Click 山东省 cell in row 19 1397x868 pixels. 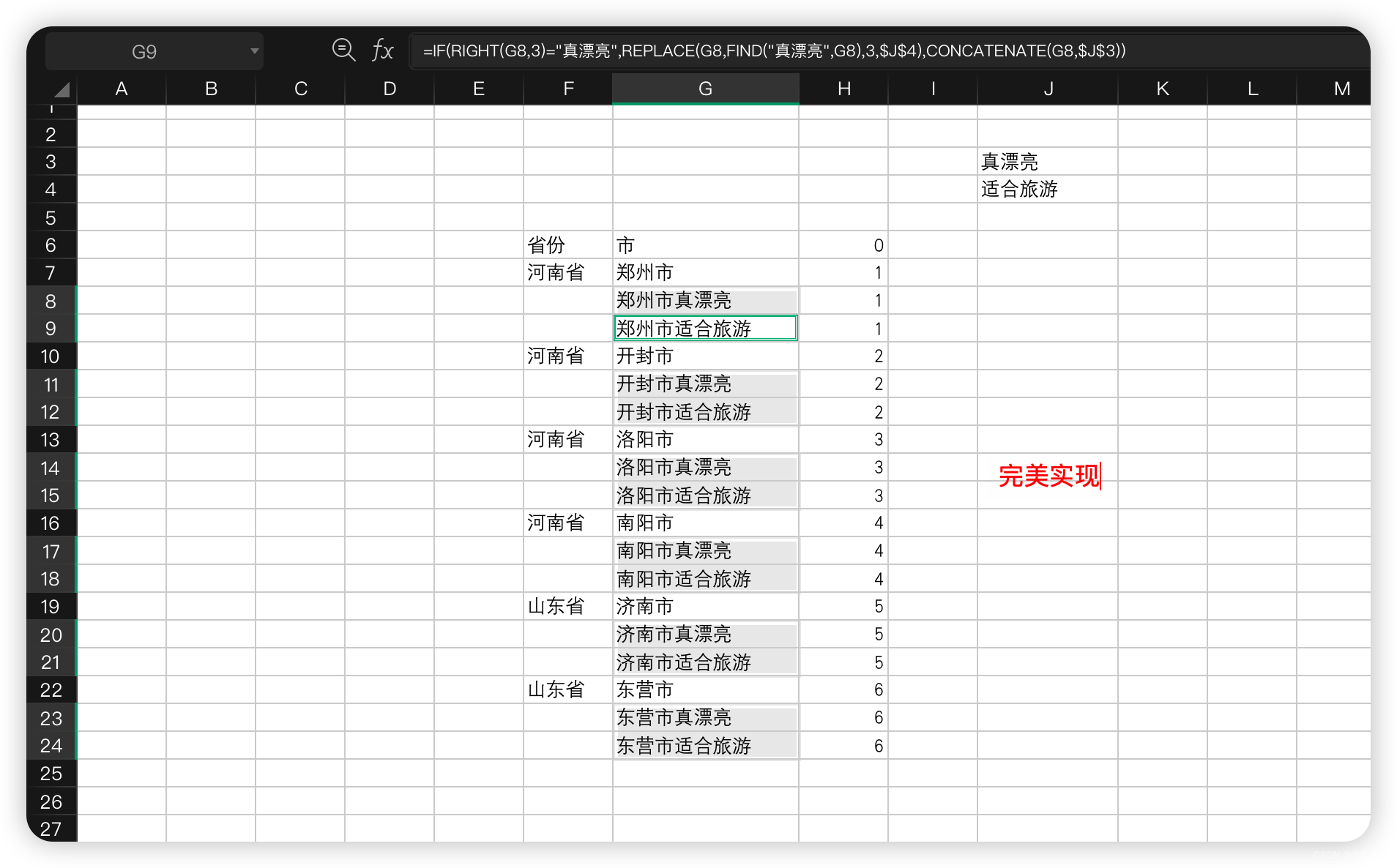568,607
